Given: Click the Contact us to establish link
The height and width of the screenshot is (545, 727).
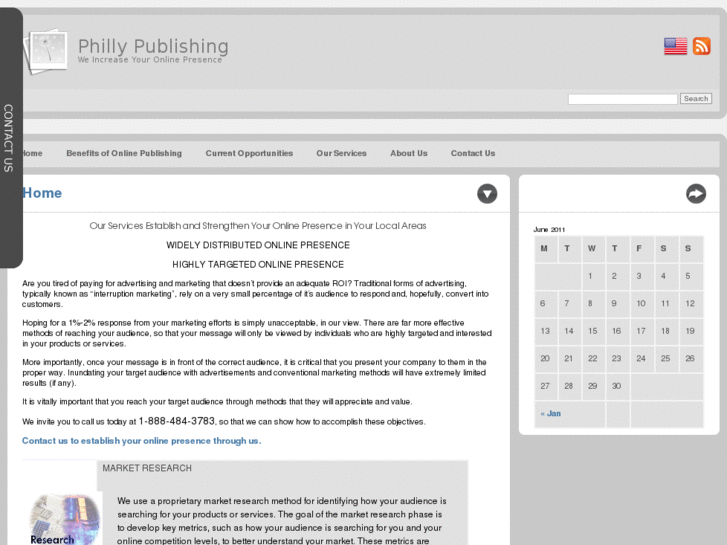Looking at the screenshot, I should tap(141, 441).
